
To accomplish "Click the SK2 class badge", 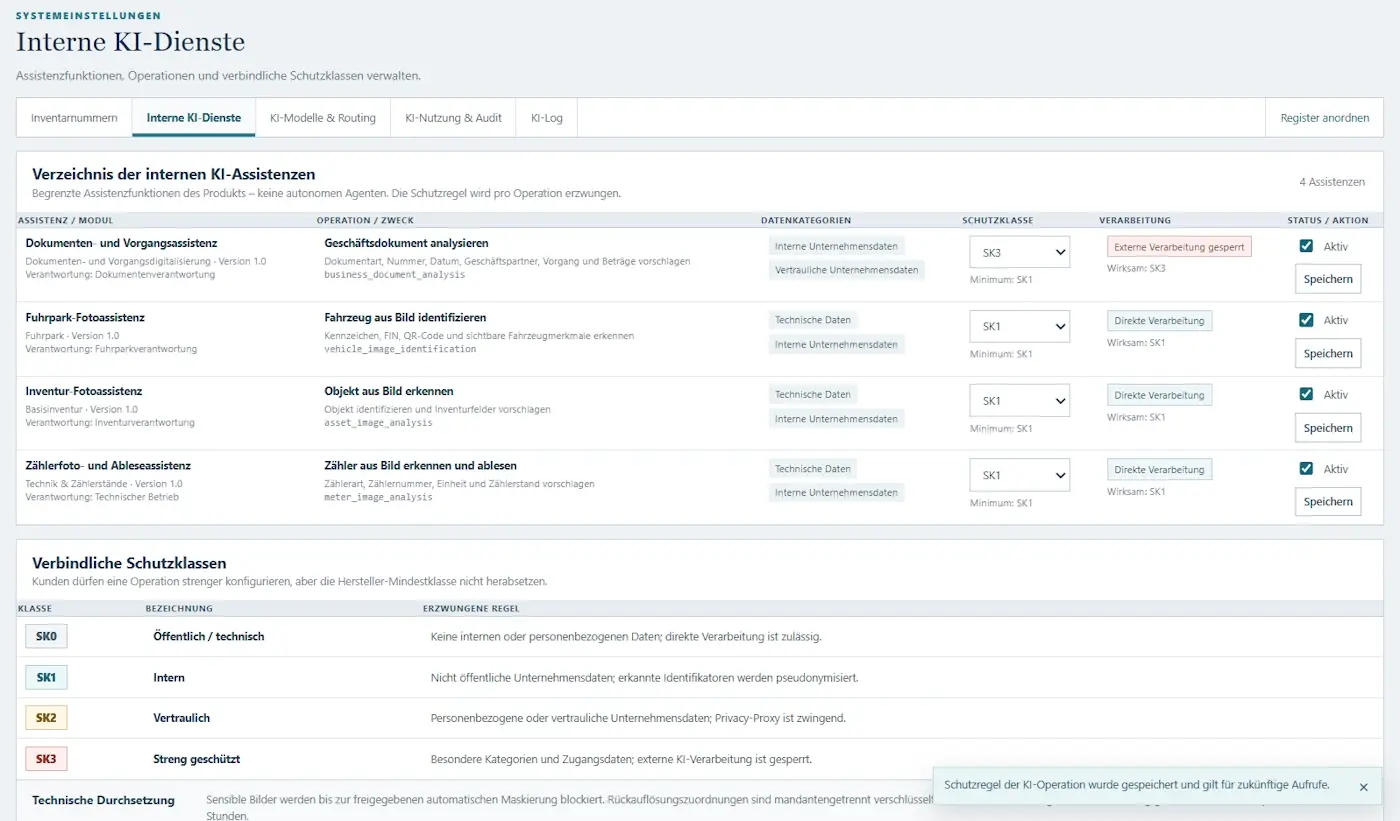I will 46,718.
